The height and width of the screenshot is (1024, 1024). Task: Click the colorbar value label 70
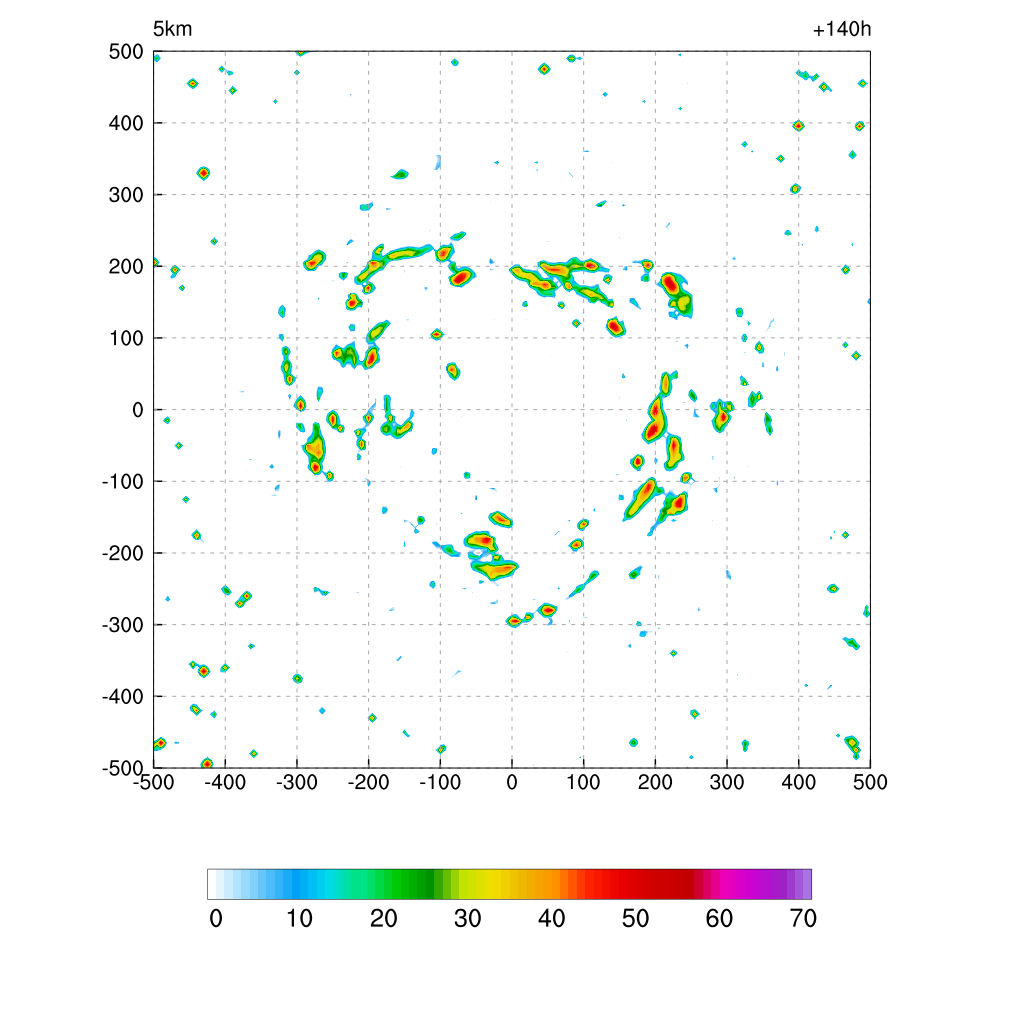point(803,919)
